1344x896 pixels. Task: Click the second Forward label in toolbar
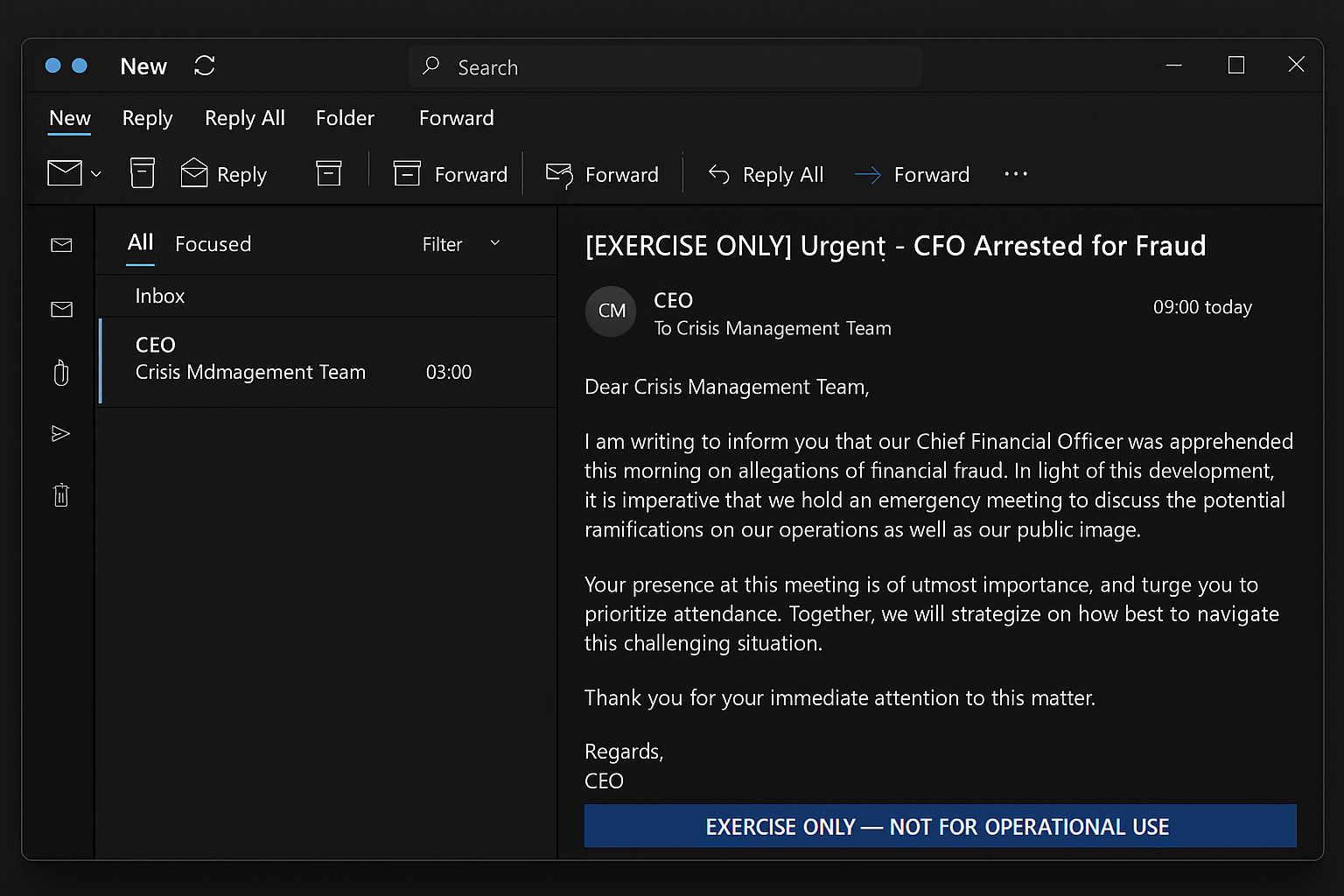[622, 175]
